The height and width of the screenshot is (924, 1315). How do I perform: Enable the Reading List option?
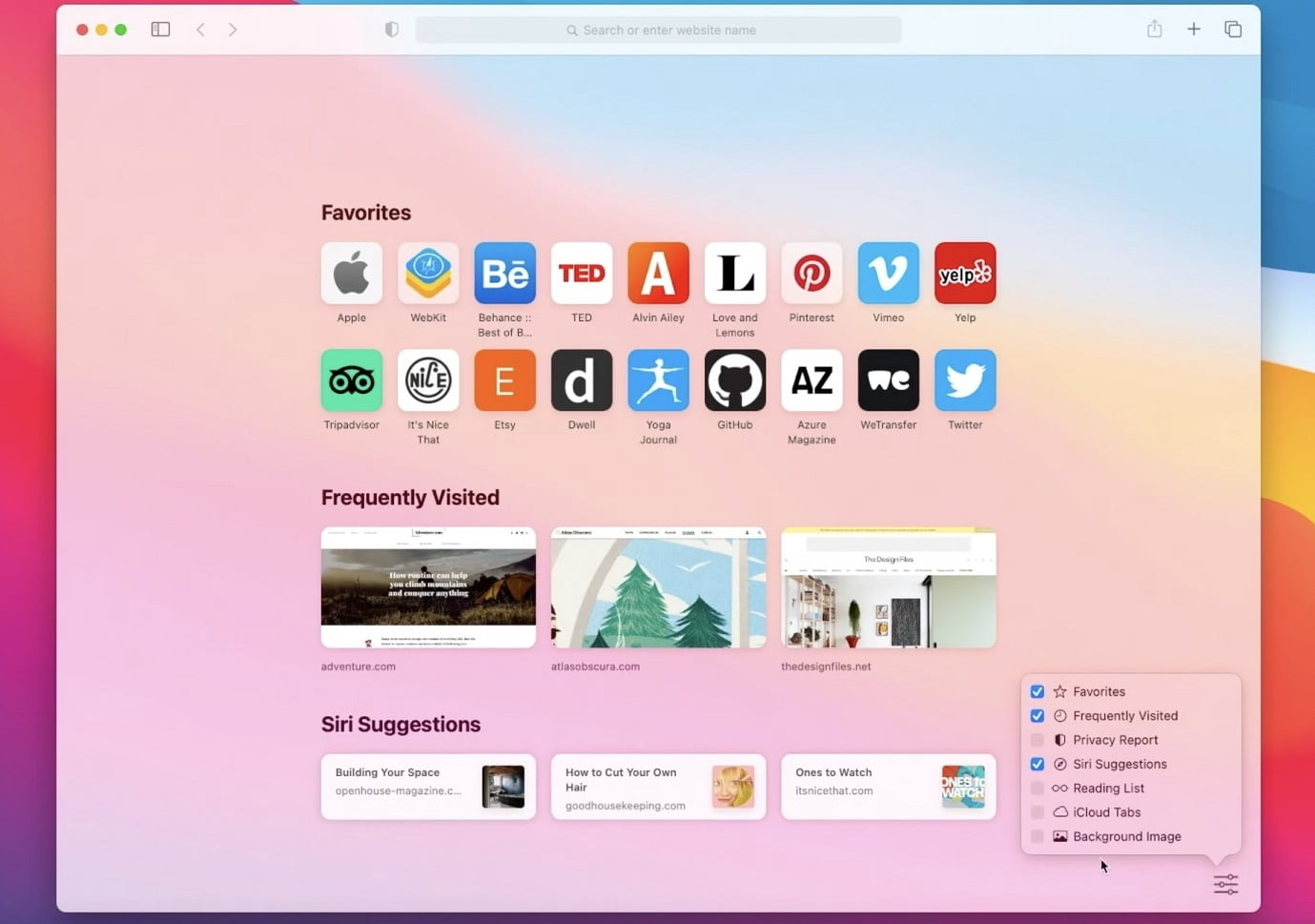1038,788
